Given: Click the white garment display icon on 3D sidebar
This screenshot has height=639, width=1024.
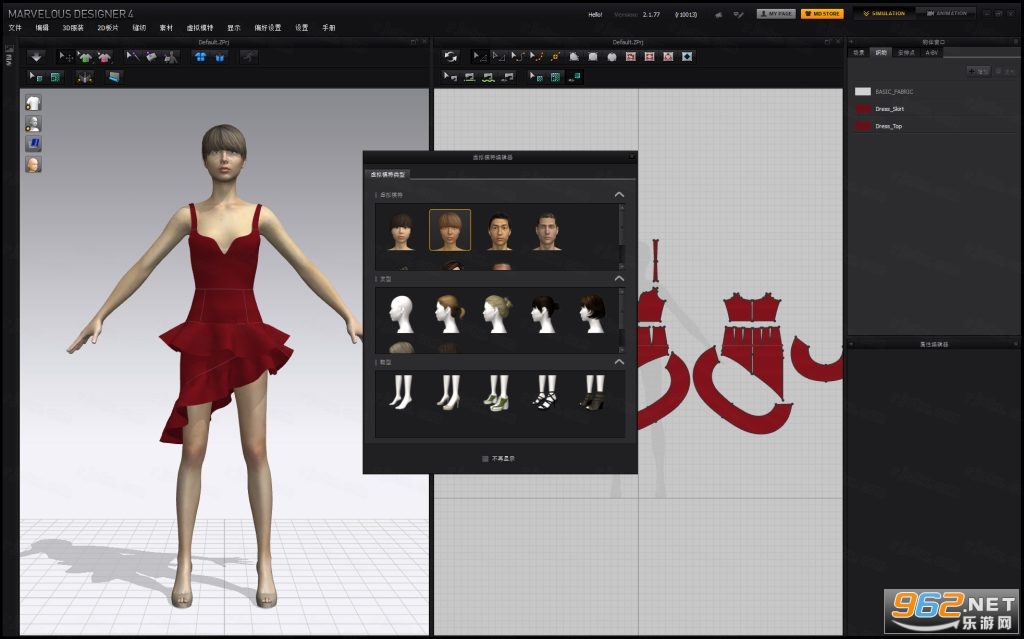Looking at the screenshot, I should click(x=33, y=103).
